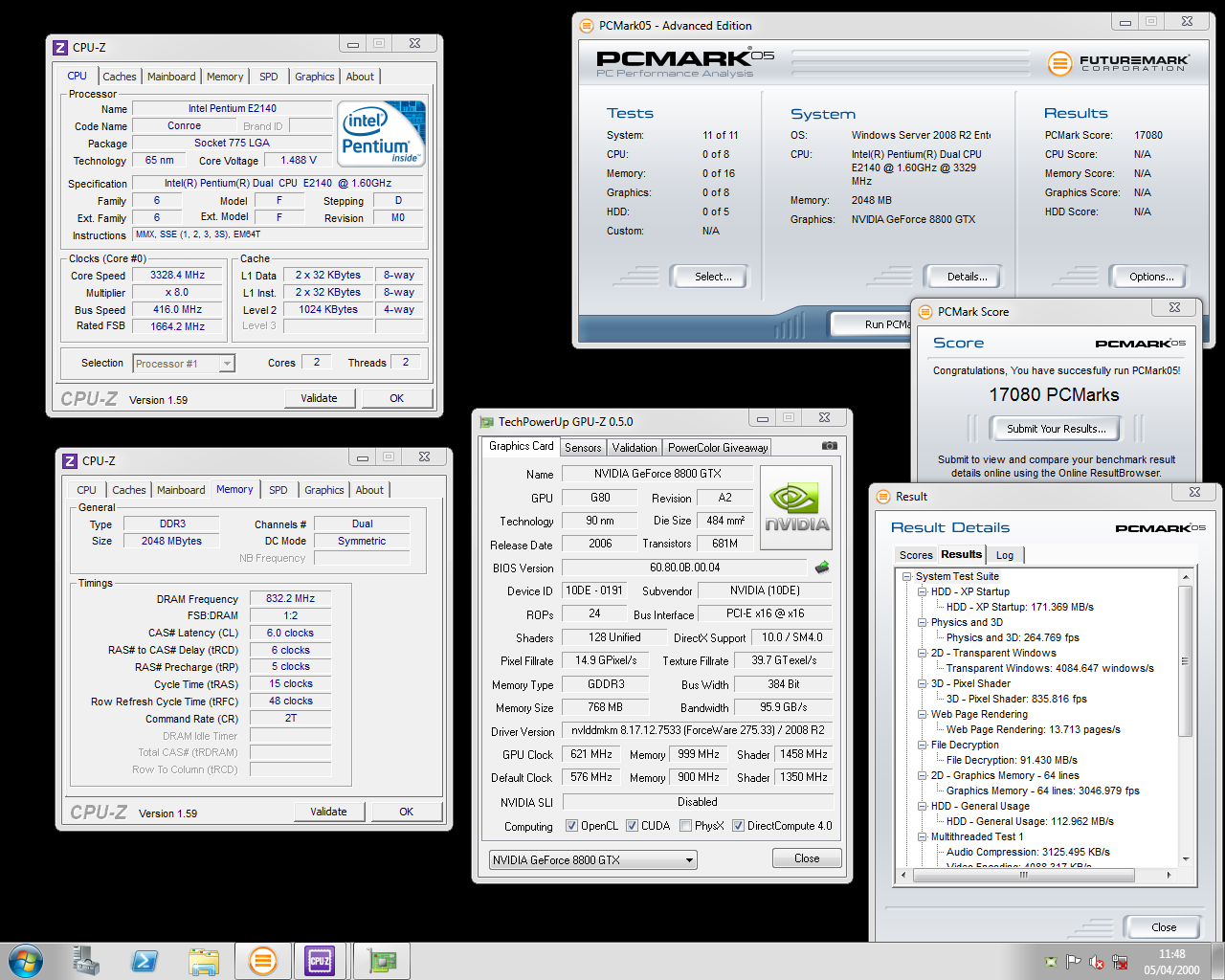1225x980 pixels.
Task: Click the Intel Pentium inside logo
Action: (382, 134)
